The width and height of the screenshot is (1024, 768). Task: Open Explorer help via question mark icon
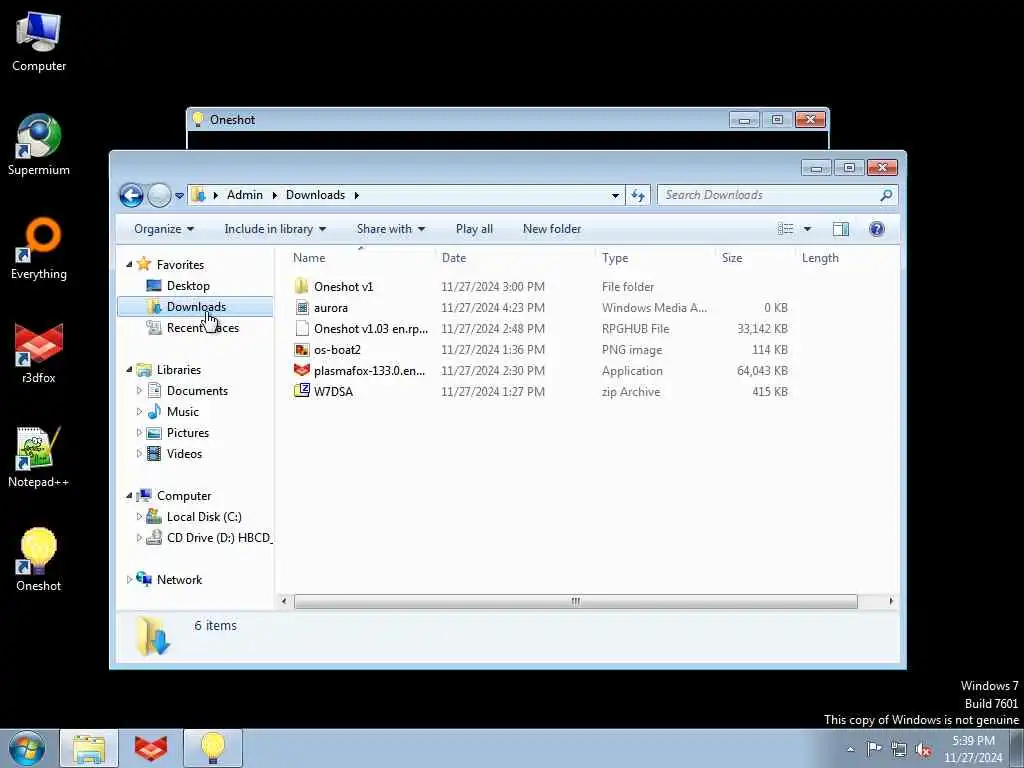pyautogui.click(x=876, y=229)
